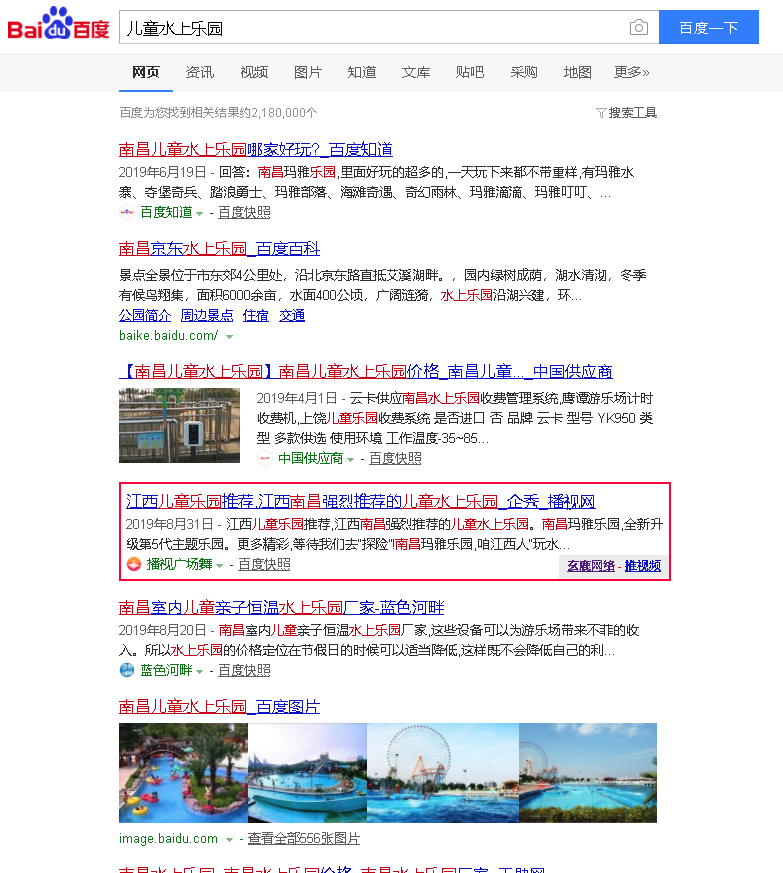Open 百度快照 of 蓝色河畔 result
783x873 pixels.
coord(244,670)
